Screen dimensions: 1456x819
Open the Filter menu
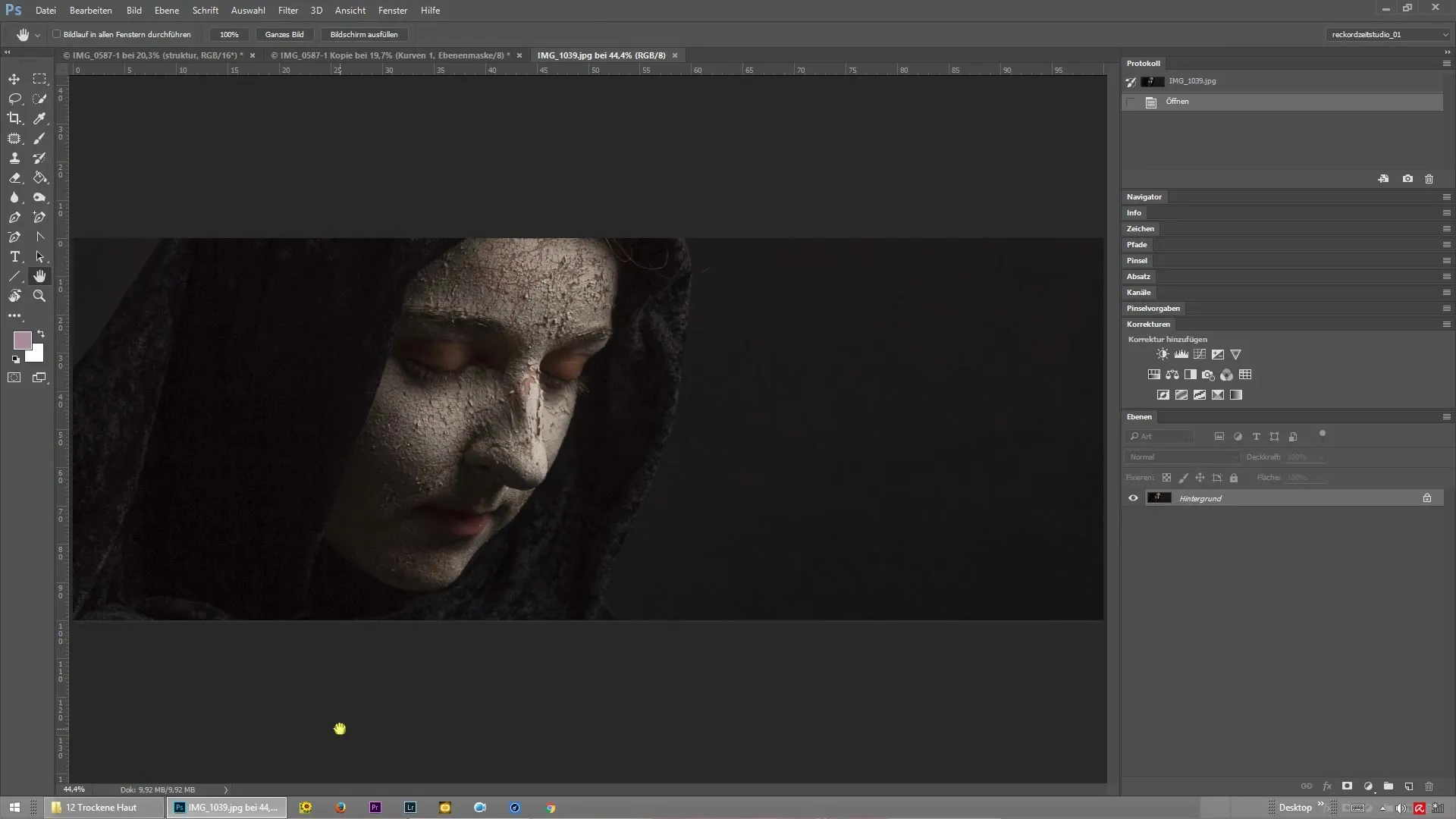(x=288, y=11)
